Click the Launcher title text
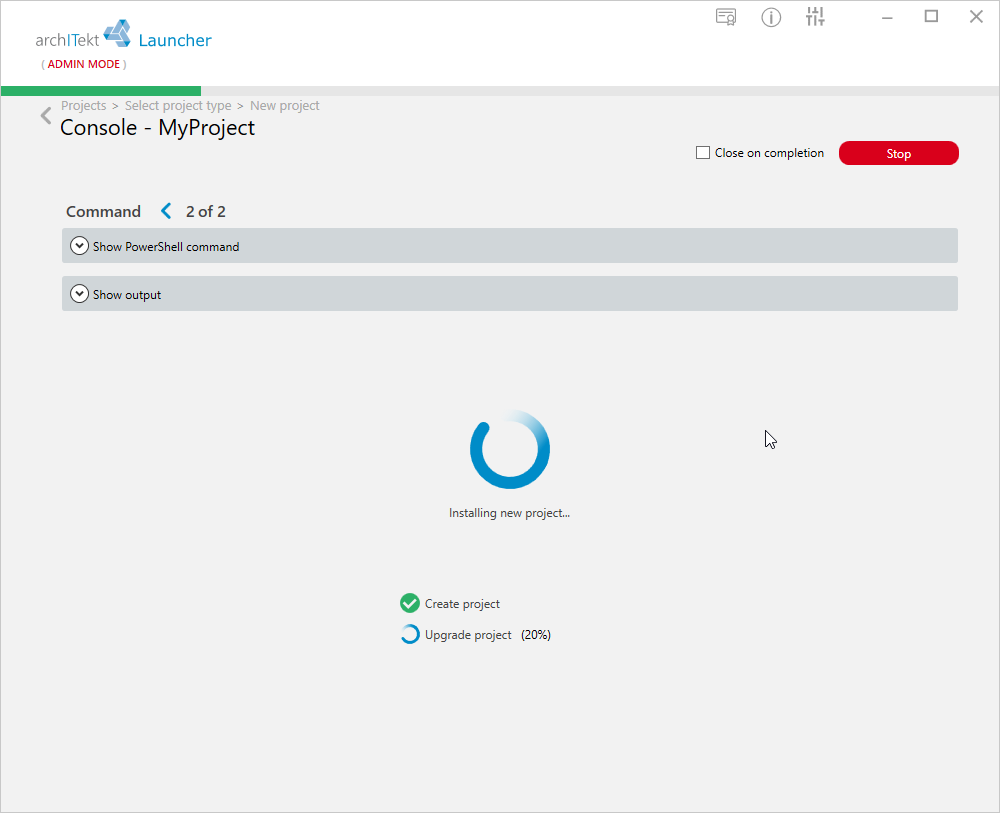This screenshot has width=1000, height=813. click(x=175, y=40)
